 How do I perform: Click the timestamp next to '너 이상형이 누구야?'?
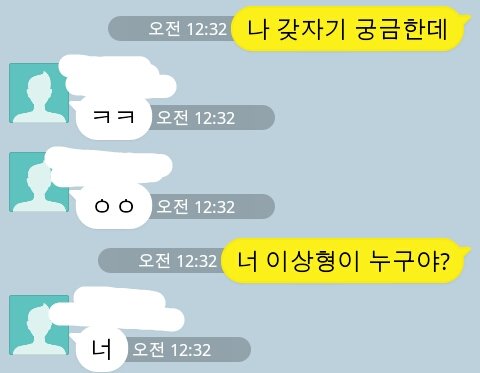click(178, 261)
